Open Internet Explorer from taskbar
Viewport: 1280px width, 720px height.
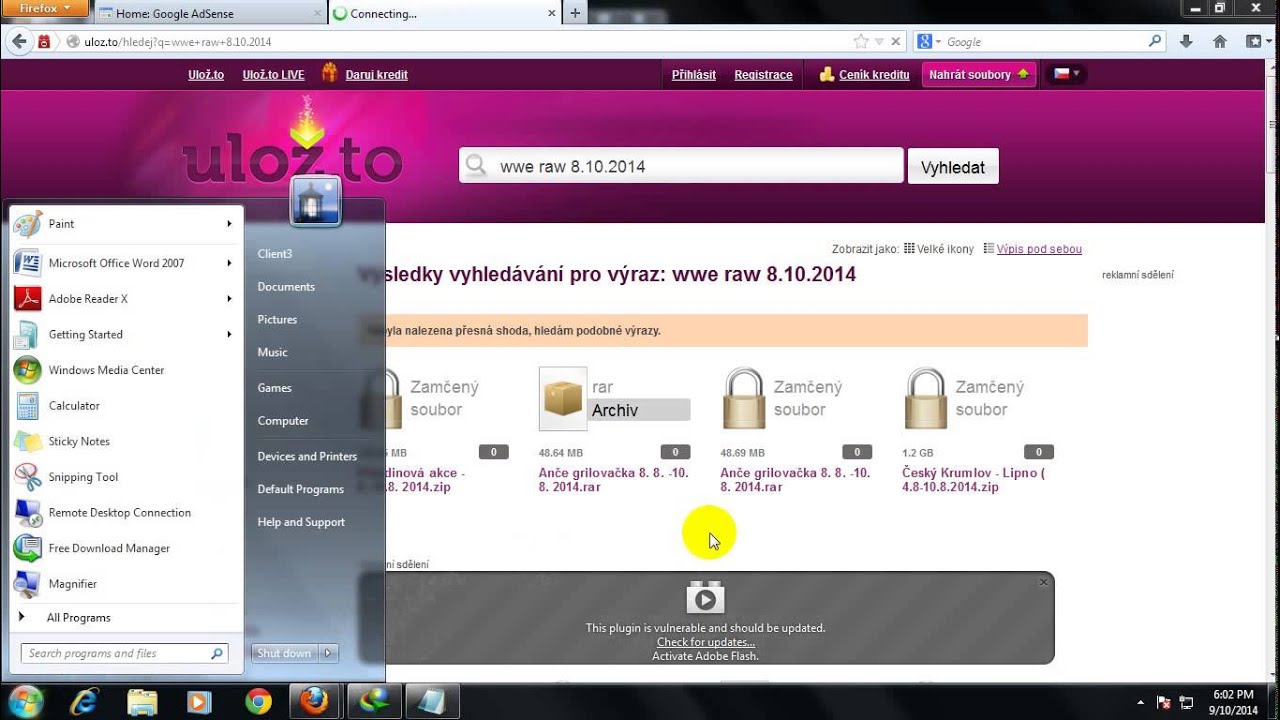(x=86, y=702)
